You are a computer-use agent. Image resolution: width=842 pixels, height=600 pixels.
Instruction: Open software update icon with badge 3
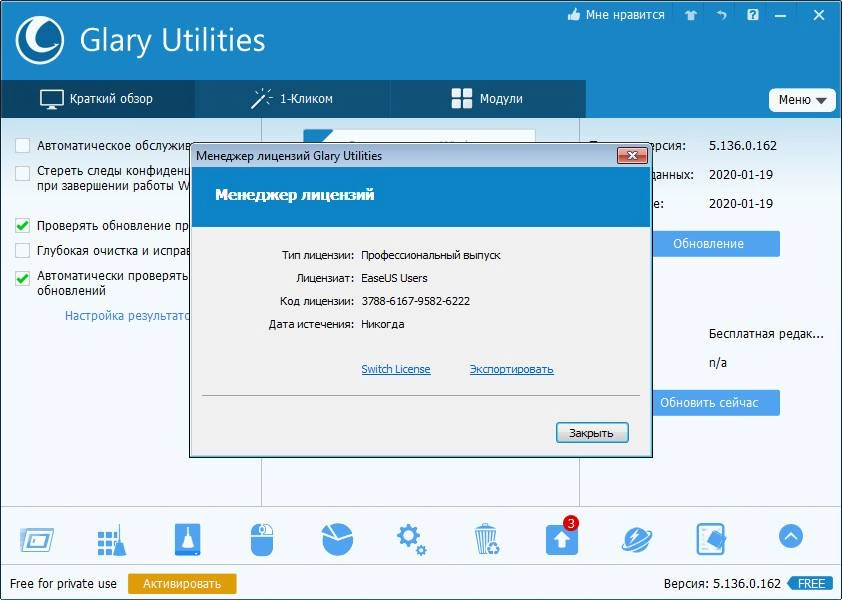[562, 537]
